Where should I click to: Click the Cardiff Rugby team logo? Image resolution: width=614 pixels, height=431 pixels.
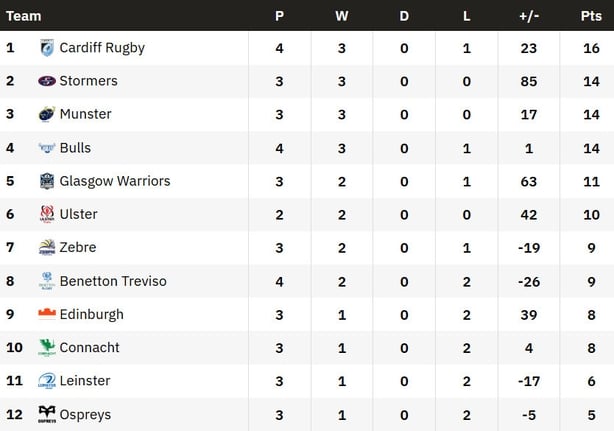[x=46, y=48]
